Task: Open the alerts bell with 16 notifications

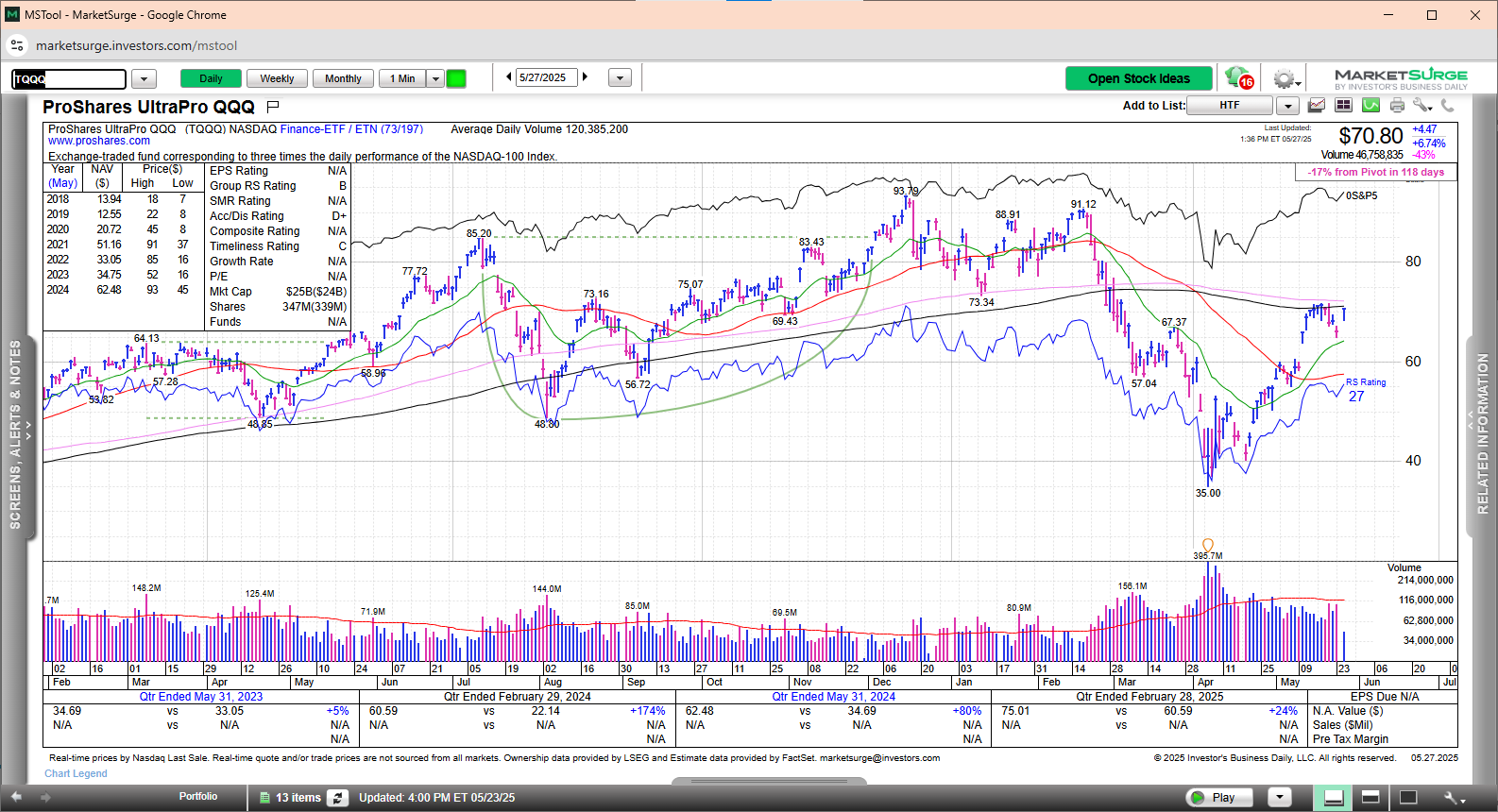Action: tap(1239, 78)
